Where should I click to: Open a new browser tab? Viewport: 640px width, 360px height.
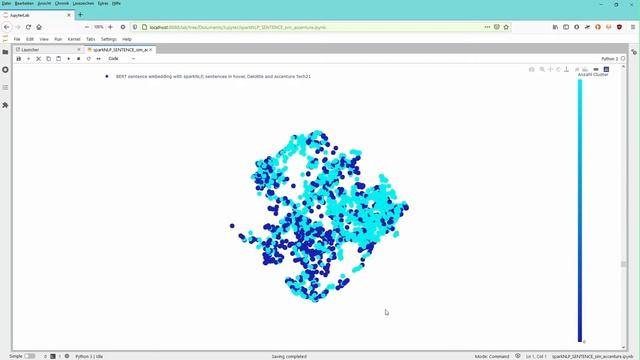coord(80,15)
